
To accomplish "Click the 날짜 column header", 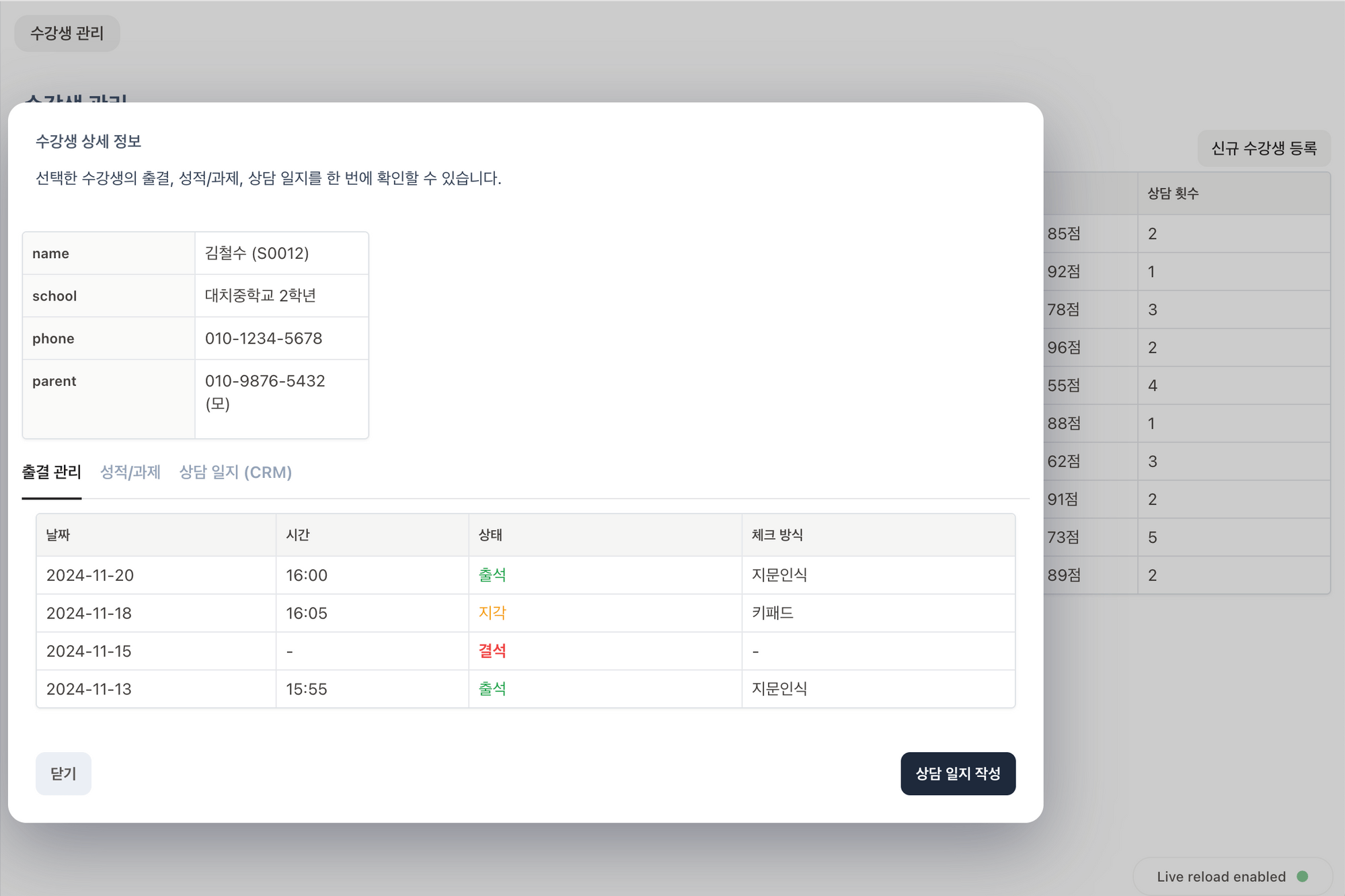I will pyautogui.click(x=58, y=535).
